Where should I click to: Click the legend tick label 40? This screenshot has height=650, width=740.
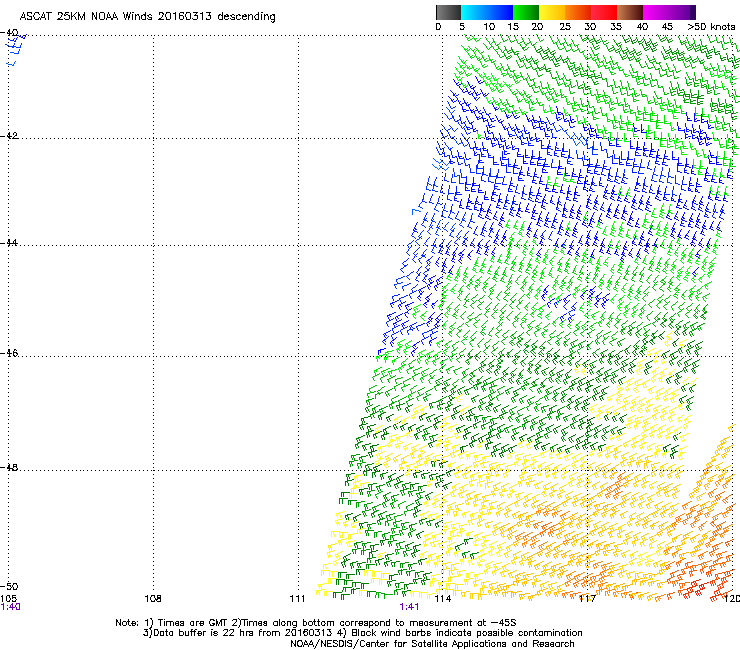(x=642, y=27)
